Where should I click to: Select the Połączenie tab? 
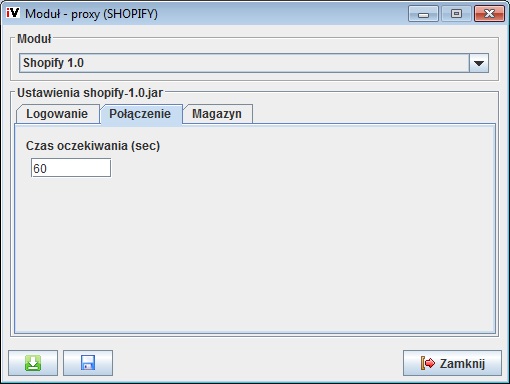(141, 114)
